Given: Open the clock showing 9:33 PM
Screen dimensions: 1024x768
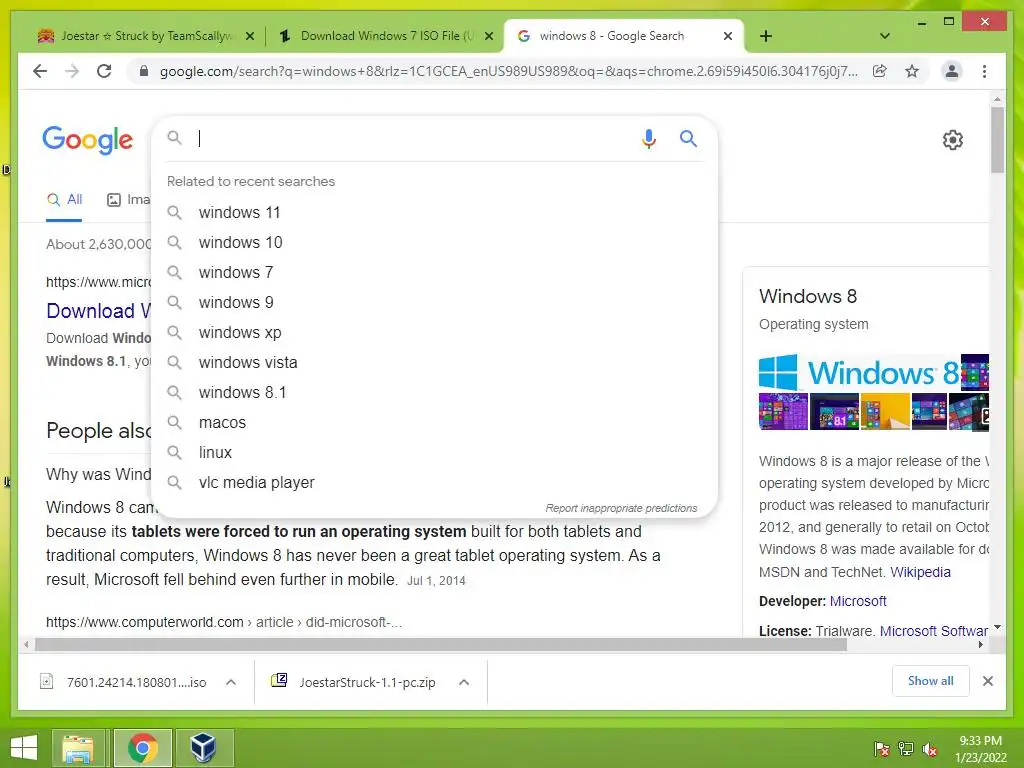Looking at the screenshot, I should tap(981, 749).
